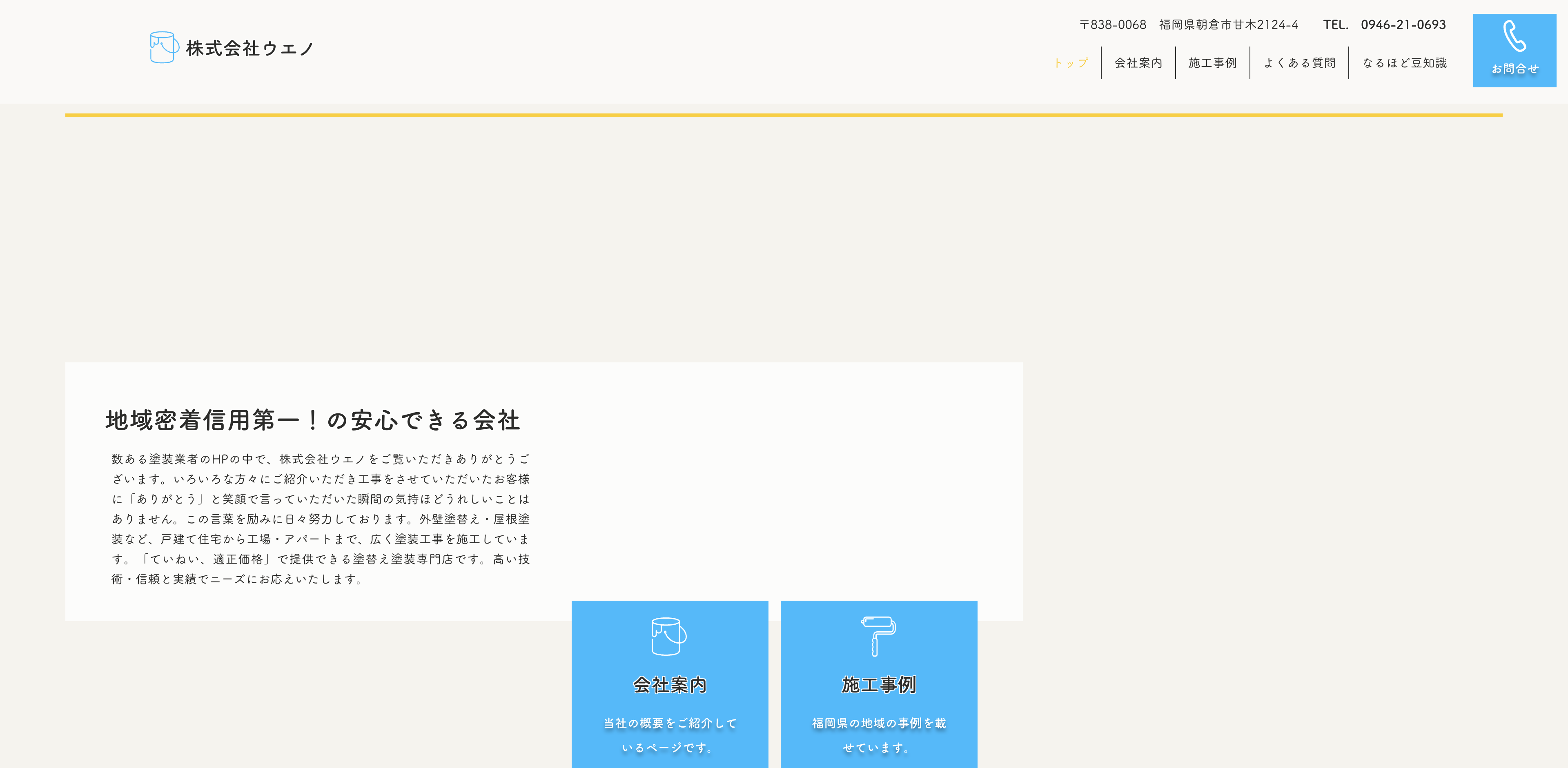Click the paint bucket icon in 会社案内 card

point(669,637)
